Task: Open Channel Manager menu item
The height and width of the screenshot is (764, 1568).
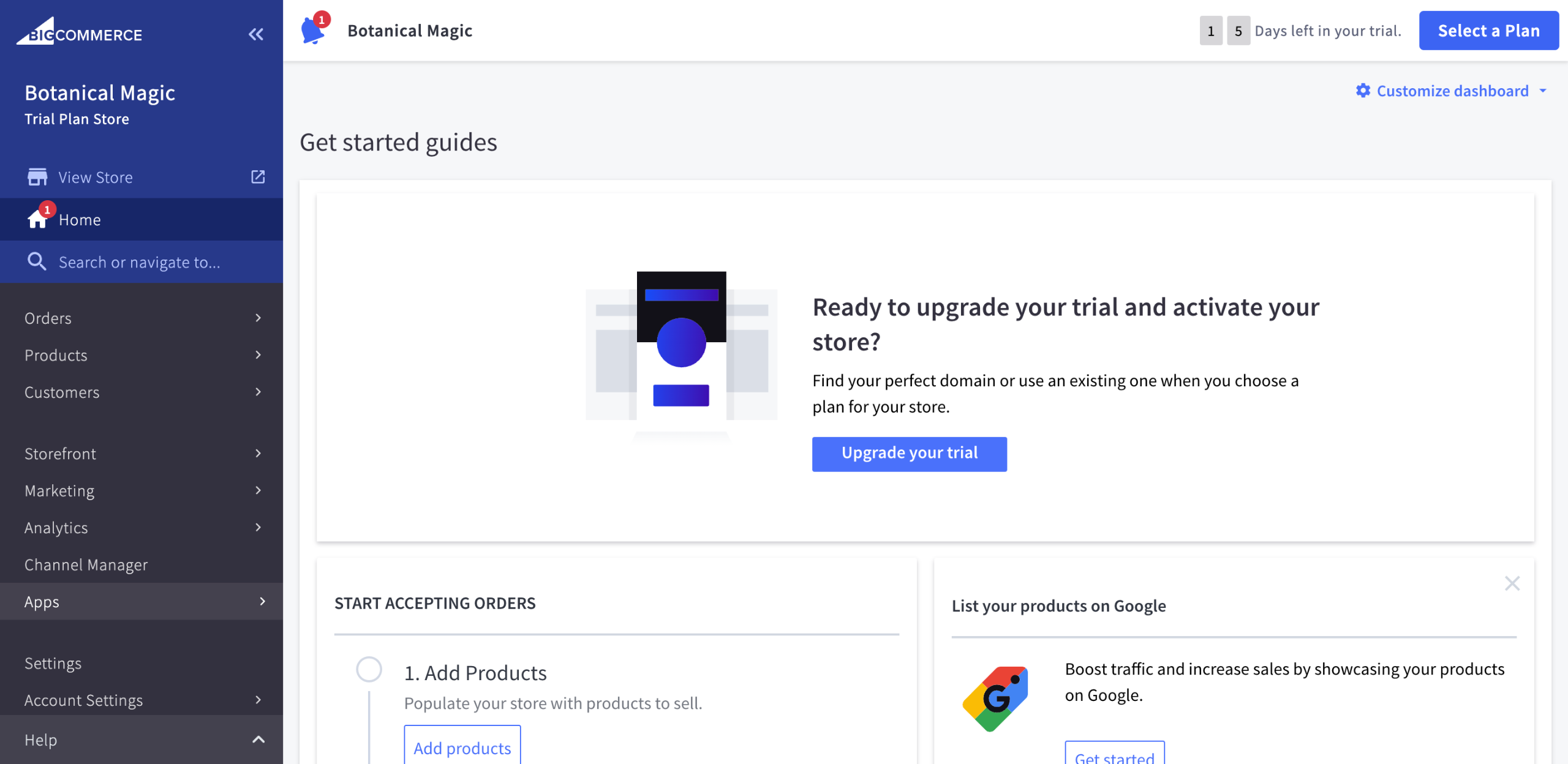Action: coord(86,564)
